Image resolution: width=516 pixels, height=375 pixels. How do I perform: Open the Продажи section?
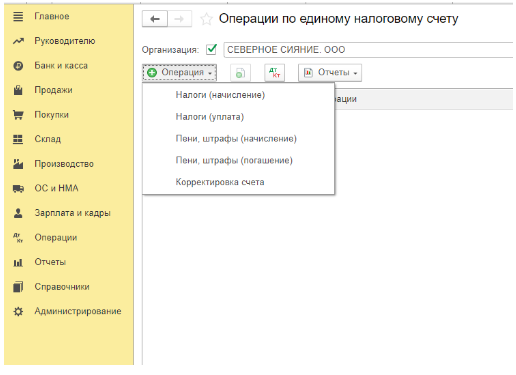(53, 90)
